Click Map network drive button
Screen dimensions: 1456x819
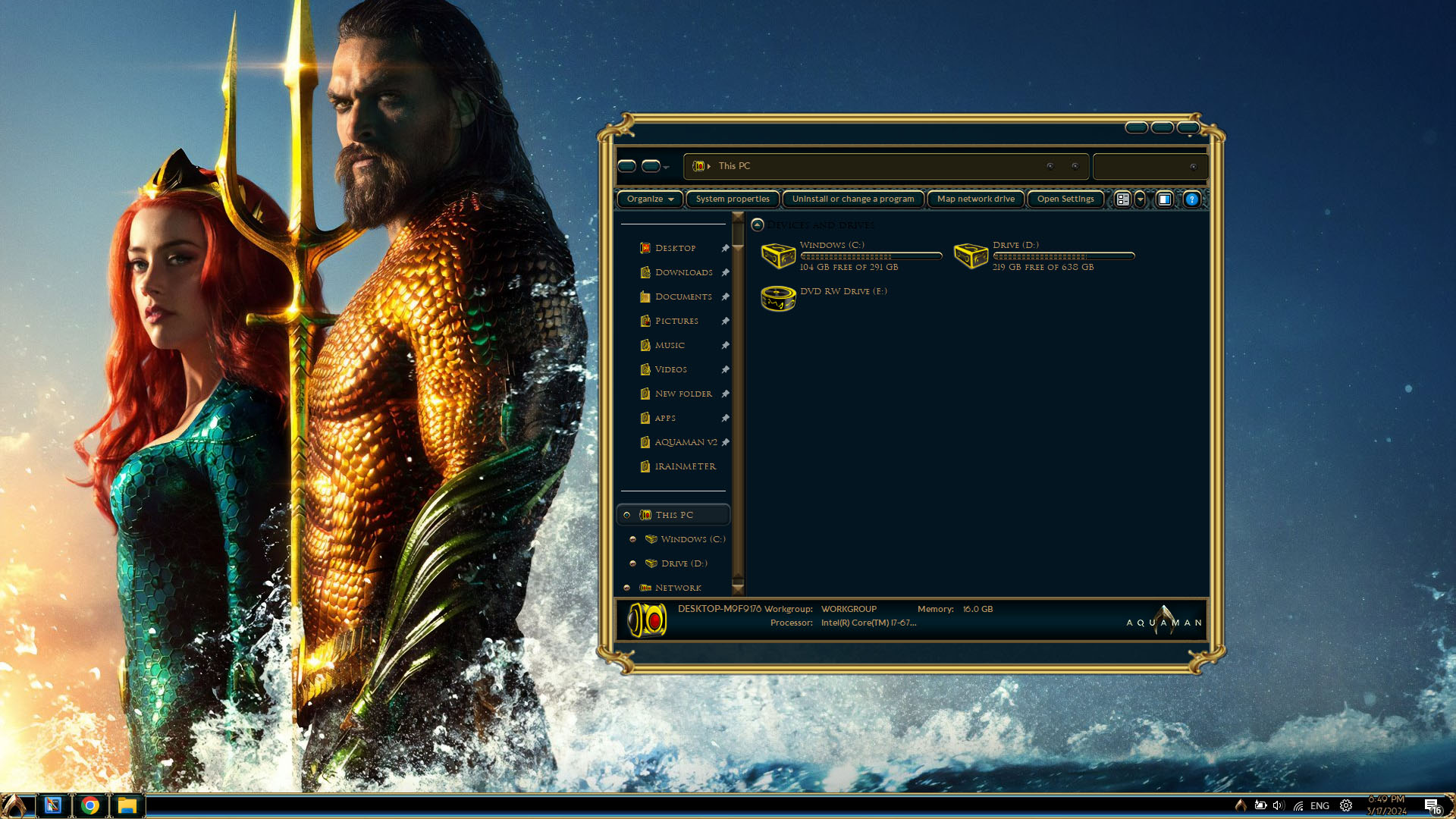click(x=975, y=199)
